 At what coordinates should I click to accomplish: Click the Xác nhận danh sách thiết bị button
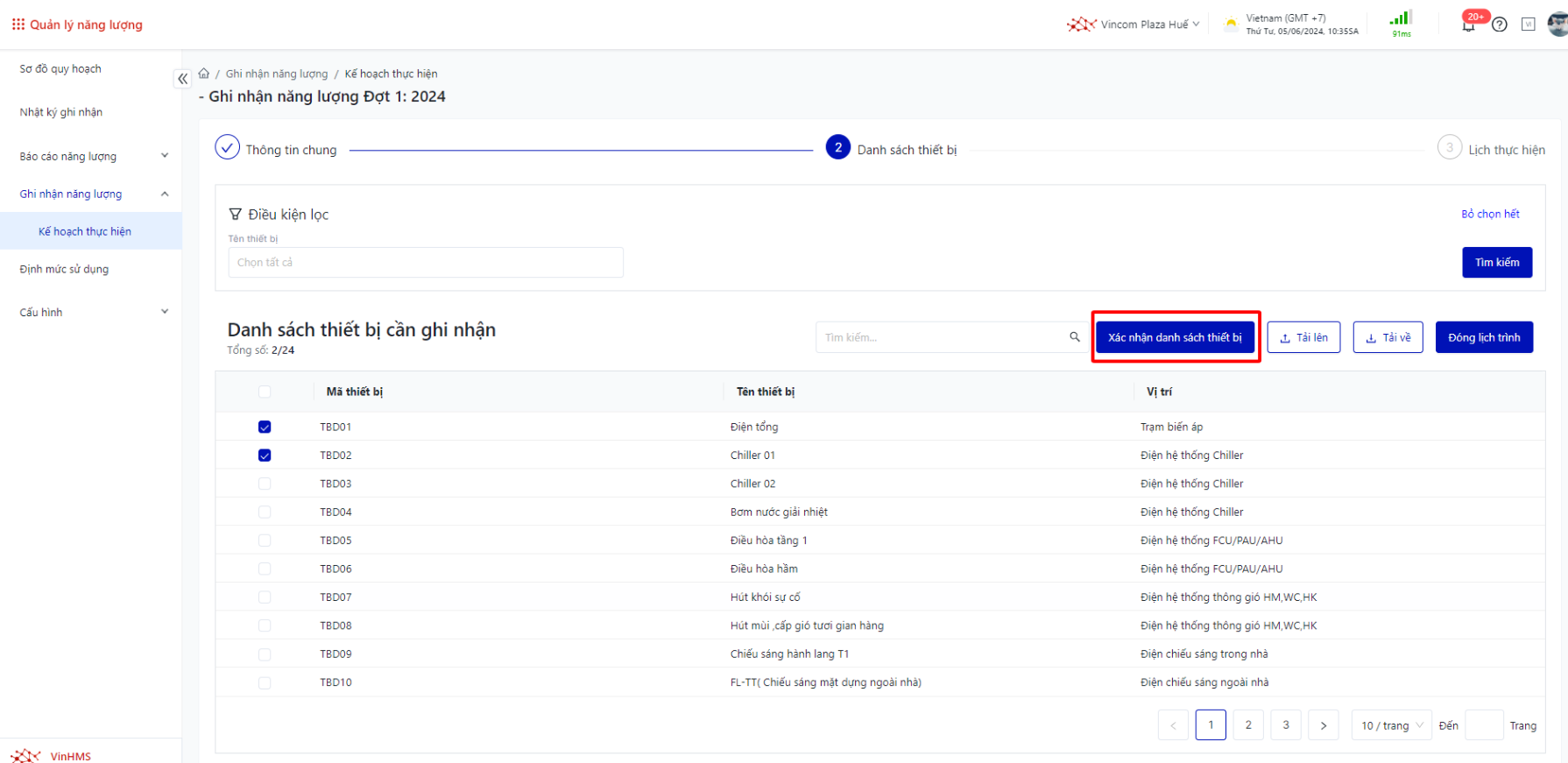1175,337
